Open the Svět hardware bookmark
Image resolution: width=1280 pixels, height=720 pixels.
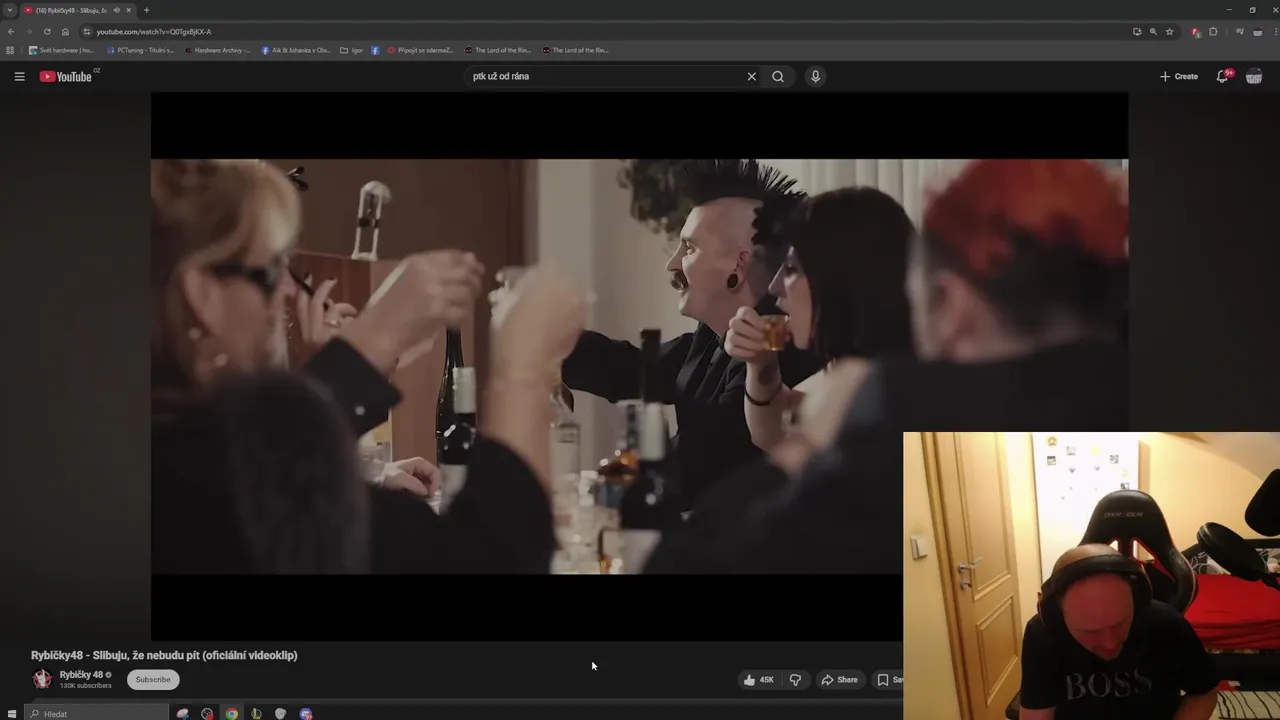pos(61,50)
